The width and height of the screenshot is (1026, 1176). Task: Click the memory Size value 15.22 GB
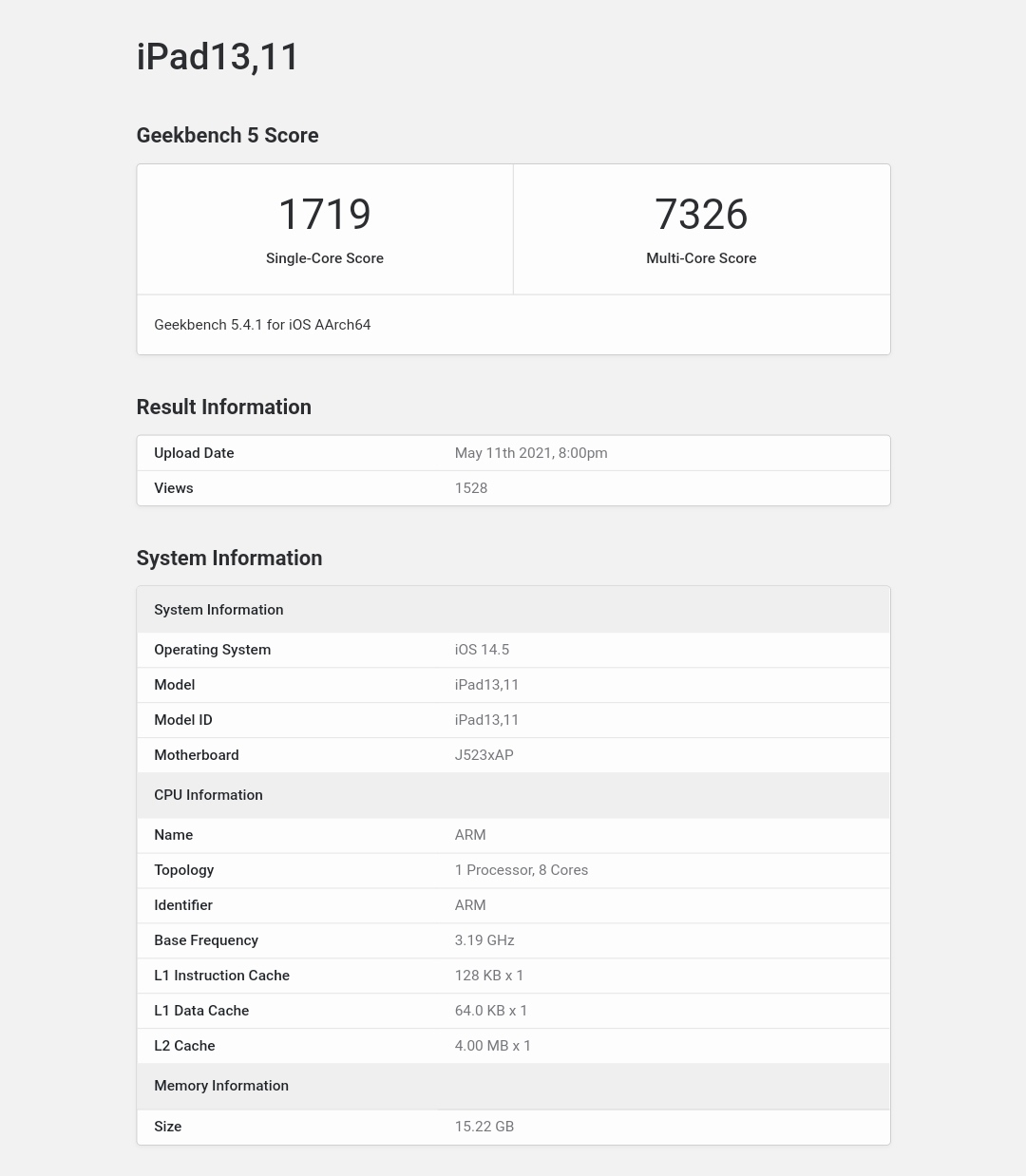484,1127
